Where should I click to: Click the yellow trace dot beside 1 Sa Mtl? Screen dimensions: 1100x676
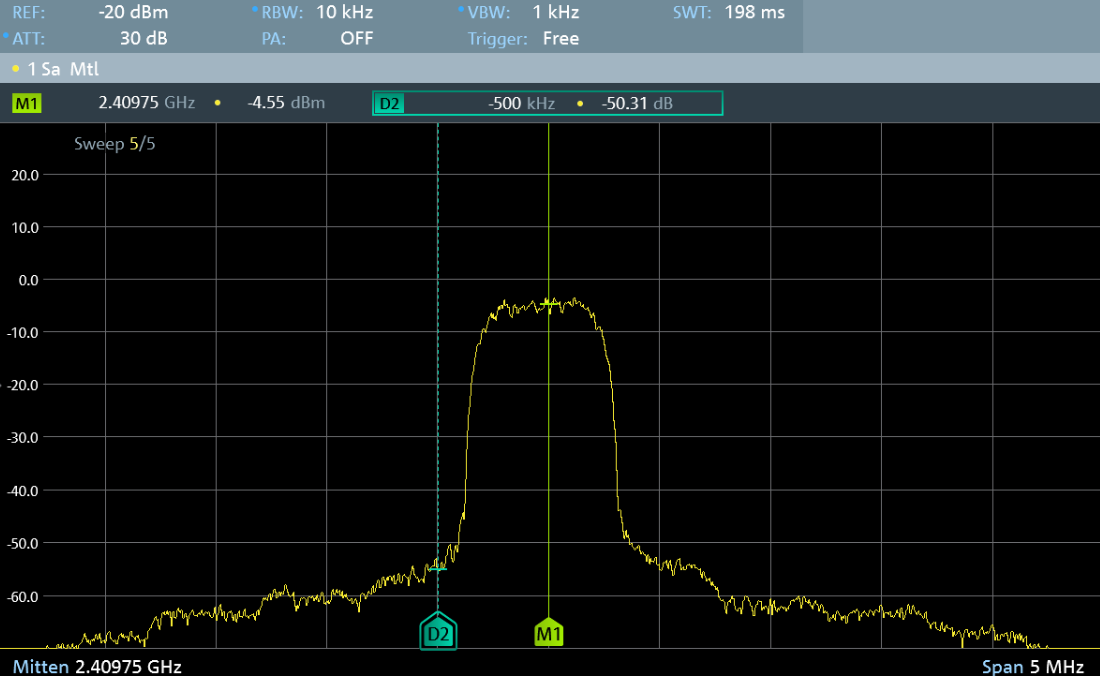point(16,69)
